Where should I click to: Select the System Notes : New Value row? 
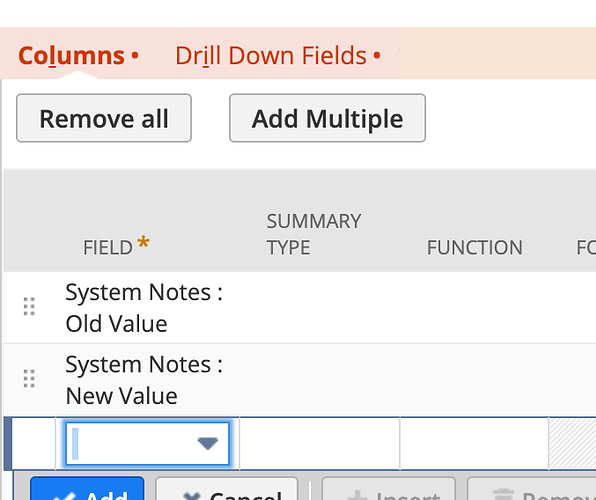pyautogui.click(x=300, y=379)
